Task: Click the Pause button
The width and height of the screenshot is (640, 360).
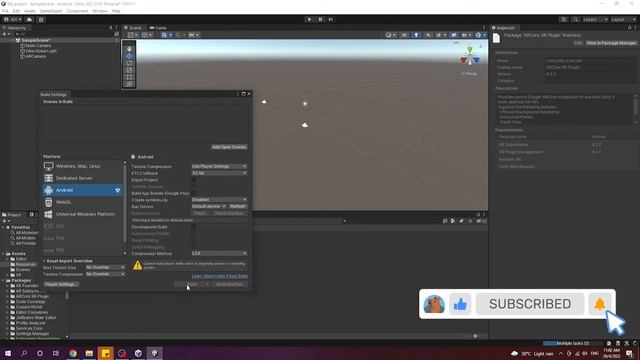Action: pyautogui.click(x=320, y=19)
